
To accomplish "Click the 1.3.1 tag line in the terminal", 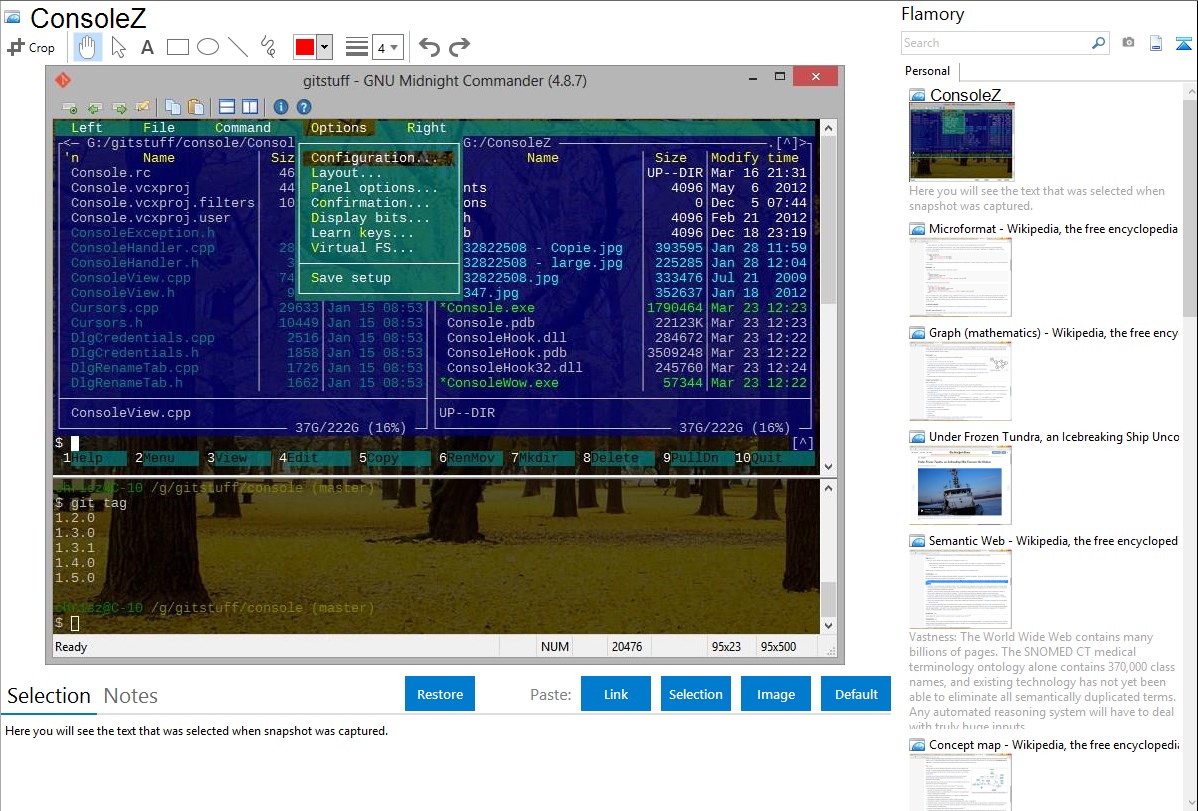I will [75, 548].
